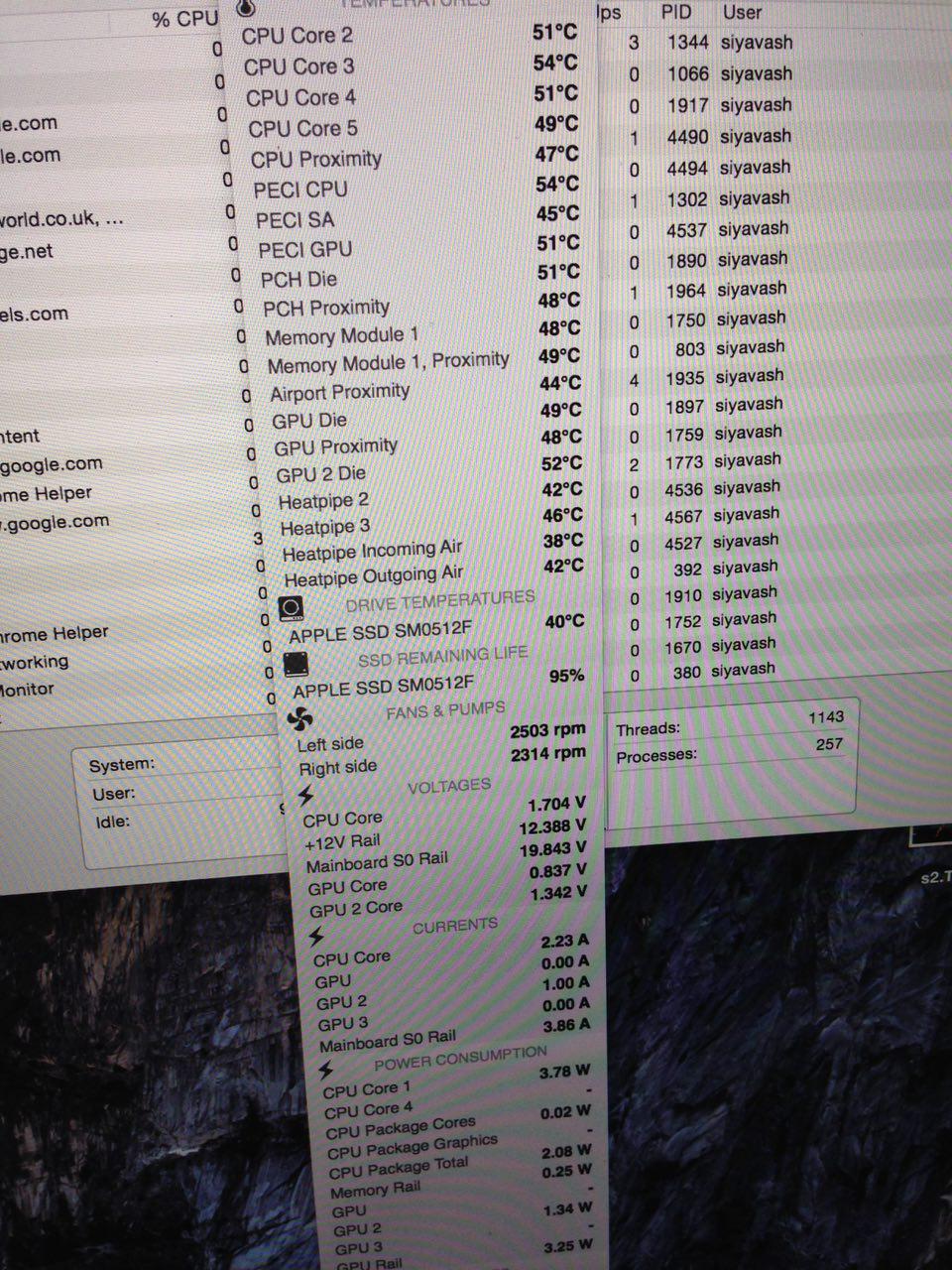Click APPLE SSD SM0512F row showing 40°C
This screenshot has width=952, height=1270.
click(437, 628)
